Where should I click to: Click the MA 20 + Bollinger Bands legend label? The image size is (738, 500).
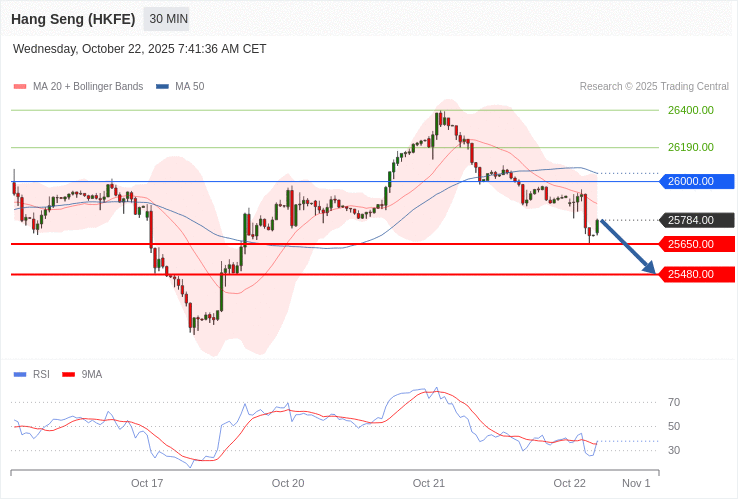coord(88,87)
